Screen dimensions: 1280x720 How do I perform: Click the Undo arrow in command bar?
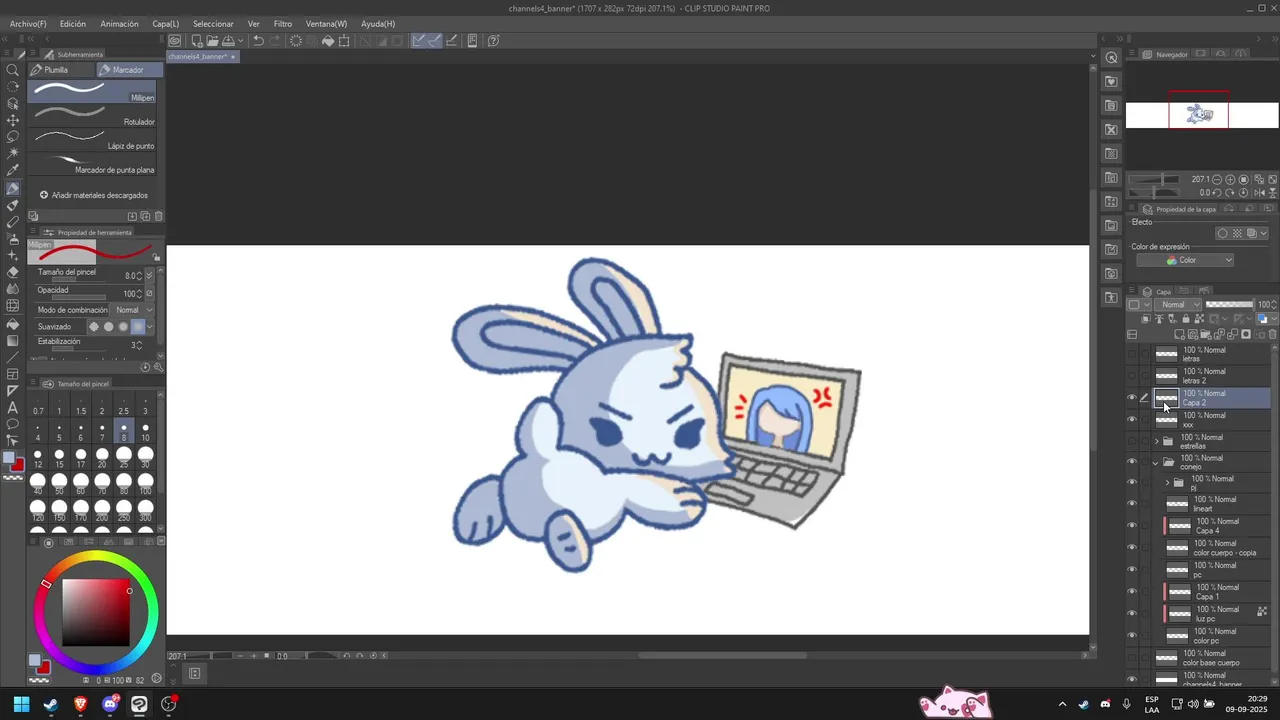tap(258, 41)
